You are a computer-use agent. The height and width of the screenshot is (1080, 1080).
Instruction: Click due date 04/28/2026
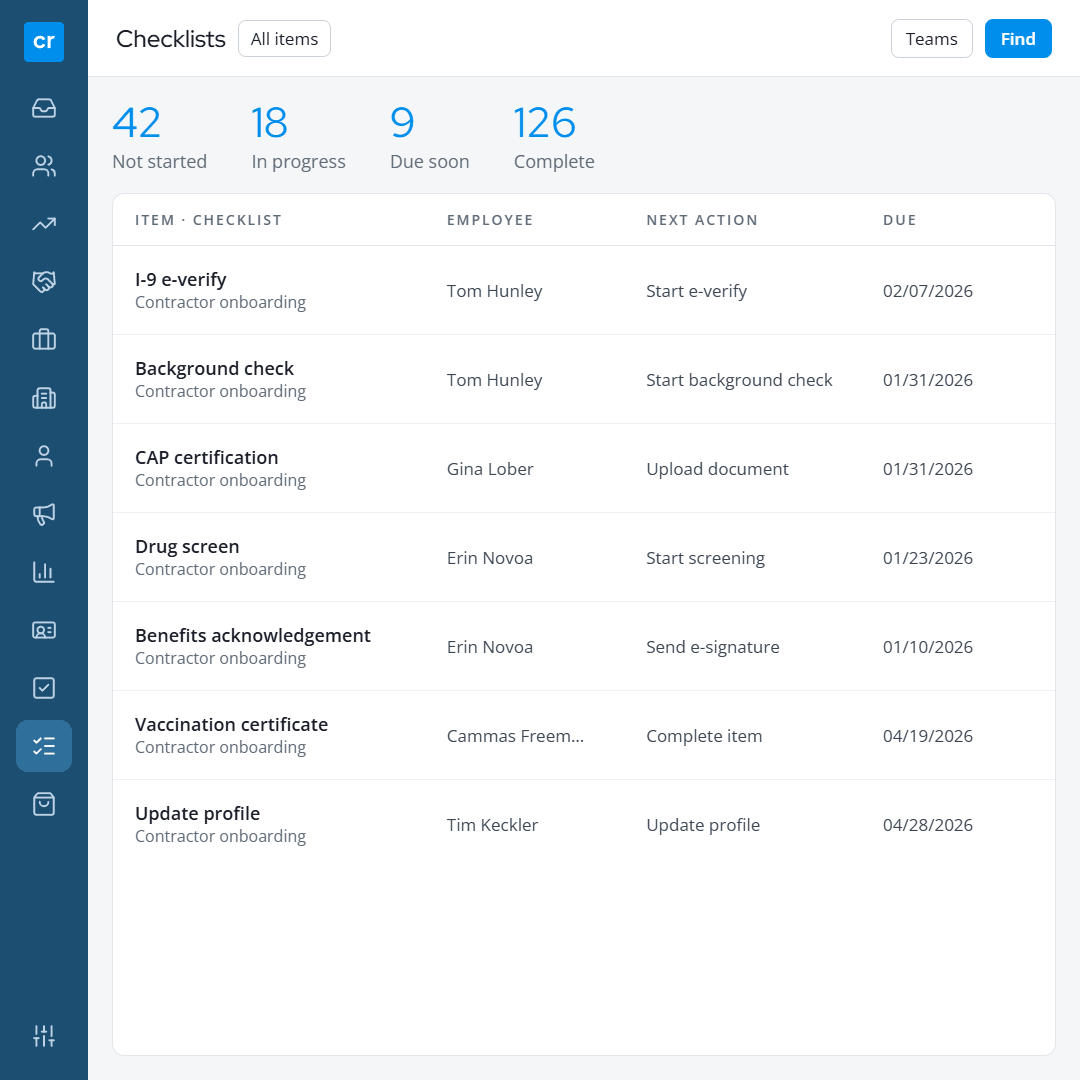(928, 824)
